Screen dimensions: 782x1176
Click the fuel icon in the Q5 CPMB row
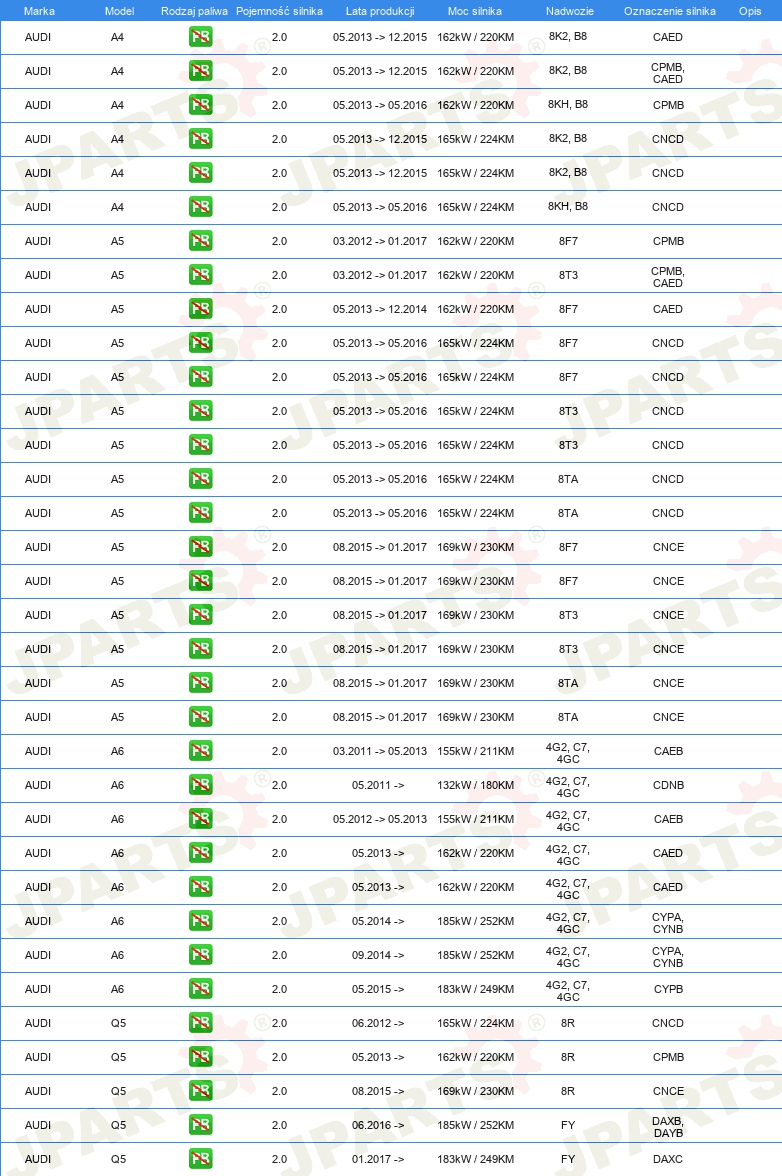(200, 1057)
